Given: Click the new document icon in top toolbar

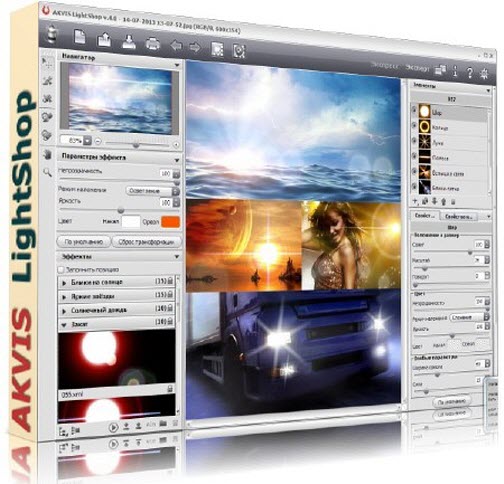Looking at the screenshot, I should [x=80, y=37].
